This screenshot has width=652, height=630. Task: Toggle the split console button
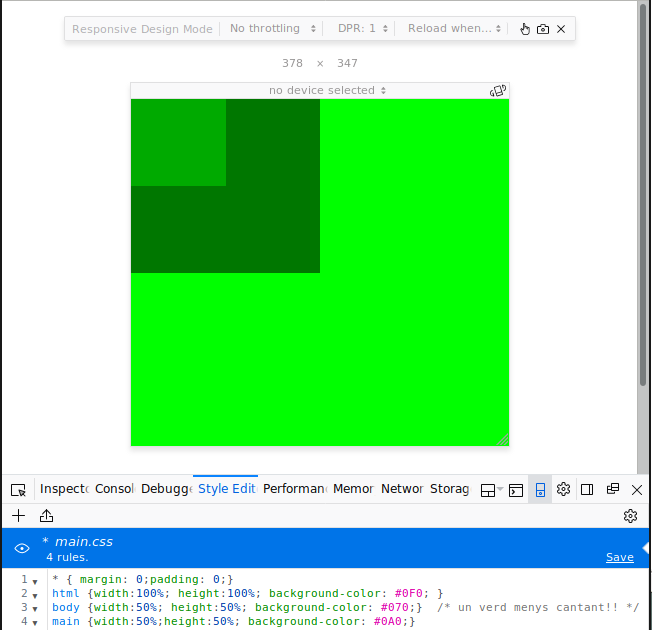[x=516, y=490]
